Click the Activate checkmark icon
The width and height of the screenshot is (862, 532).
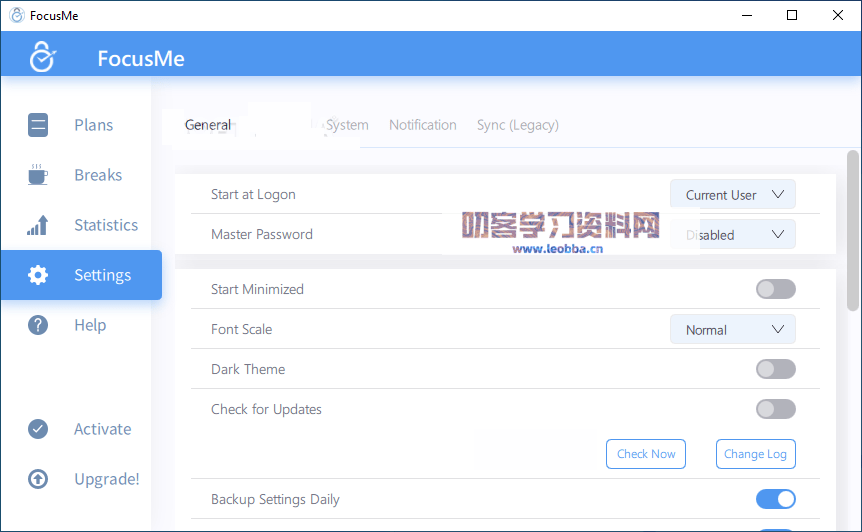coord(38,429)
